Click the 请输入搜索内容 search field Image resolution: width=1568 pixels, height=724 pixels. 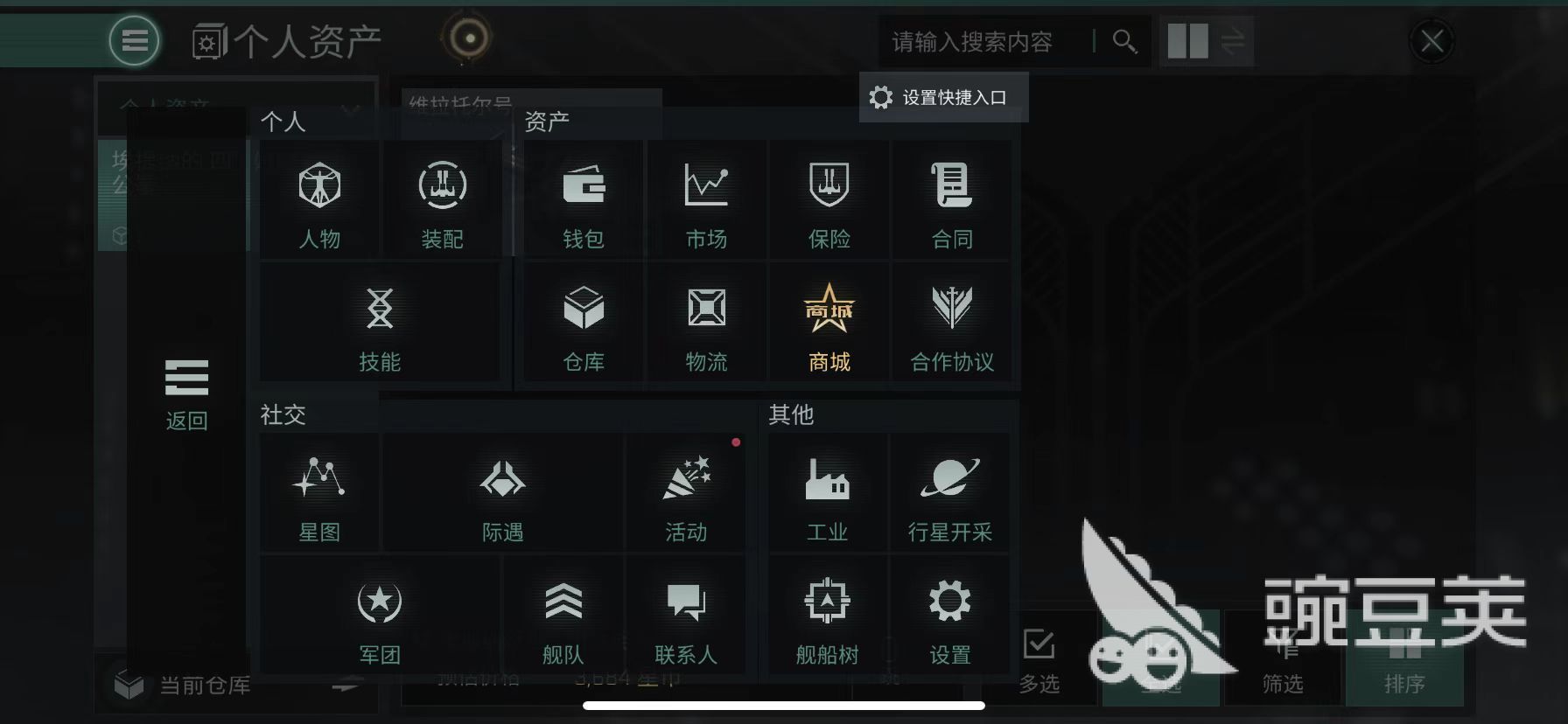pyautogui.click(x=984, y=41)
